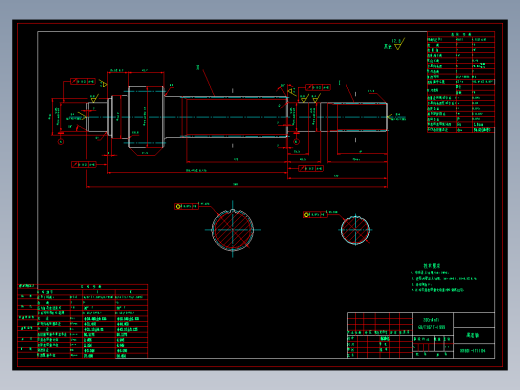Select the section label I above the right shaft end
The height and width of the screenshot is (390, 520).
[x=339, y=83]
